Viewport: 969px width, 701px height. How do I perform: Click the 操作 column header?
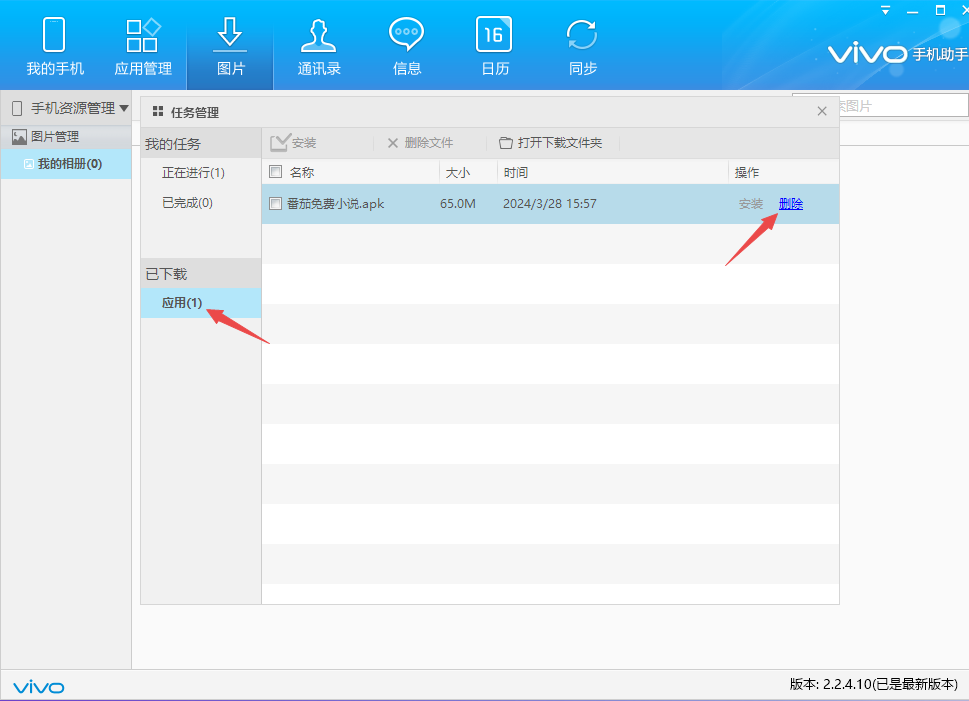coord(747,172)
